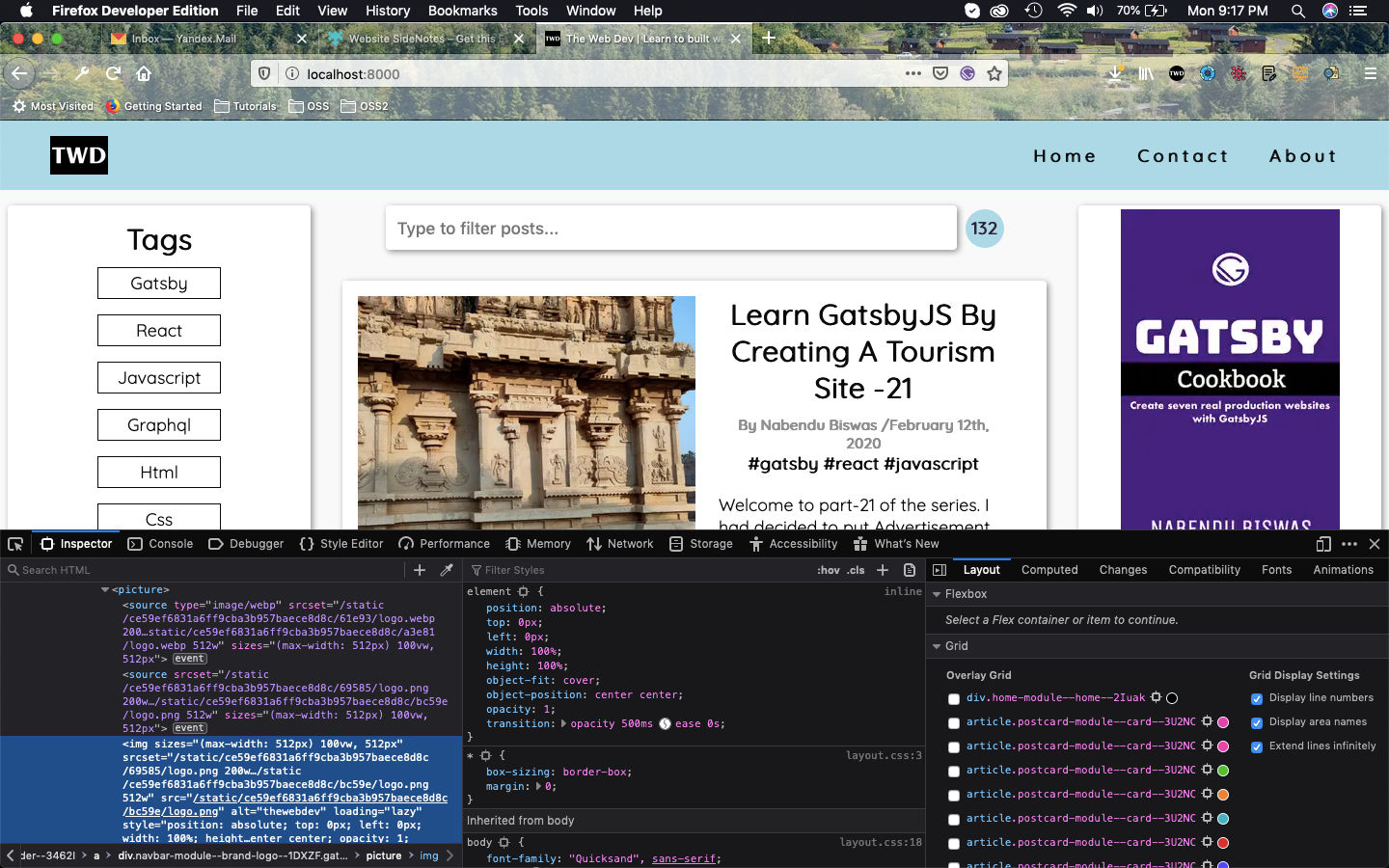Go to the Firefox home page icon
The image size is (1389, 868).
click(x=144, y=73)
